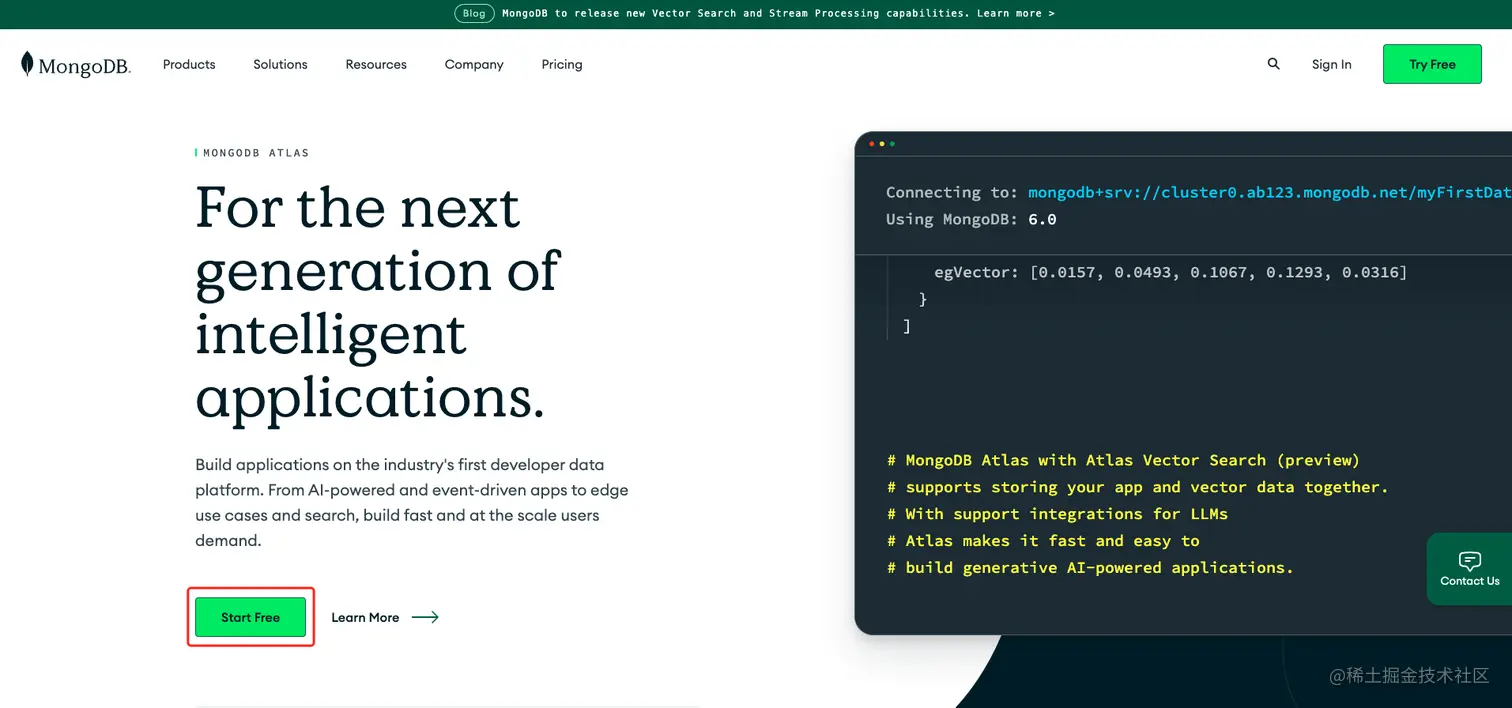Open the Resources menu
Screen dimensions: 1512x708
pyautogui.click(x=376, y=64)
